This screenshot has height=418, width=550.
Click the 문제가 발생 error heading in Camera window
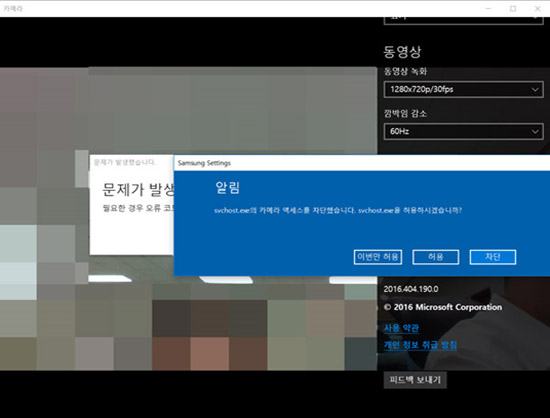tap(138, 190)
